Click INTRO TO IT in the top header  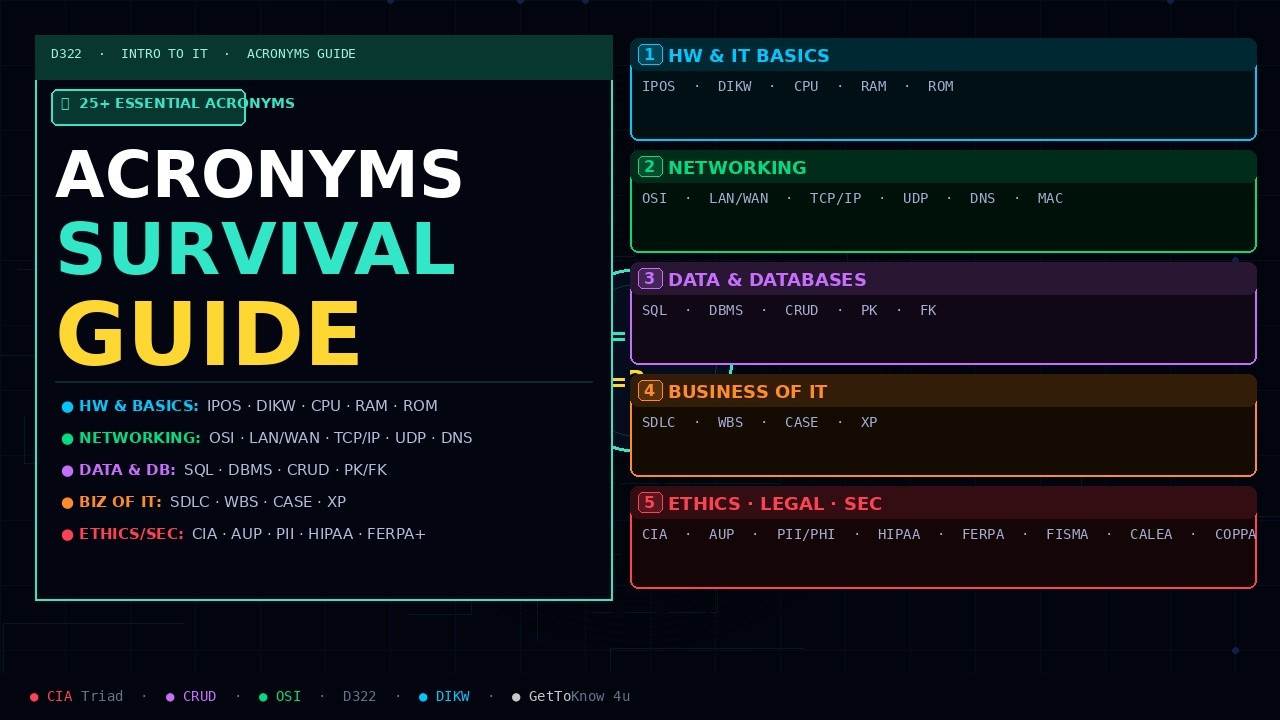click(x=164, y=54)
